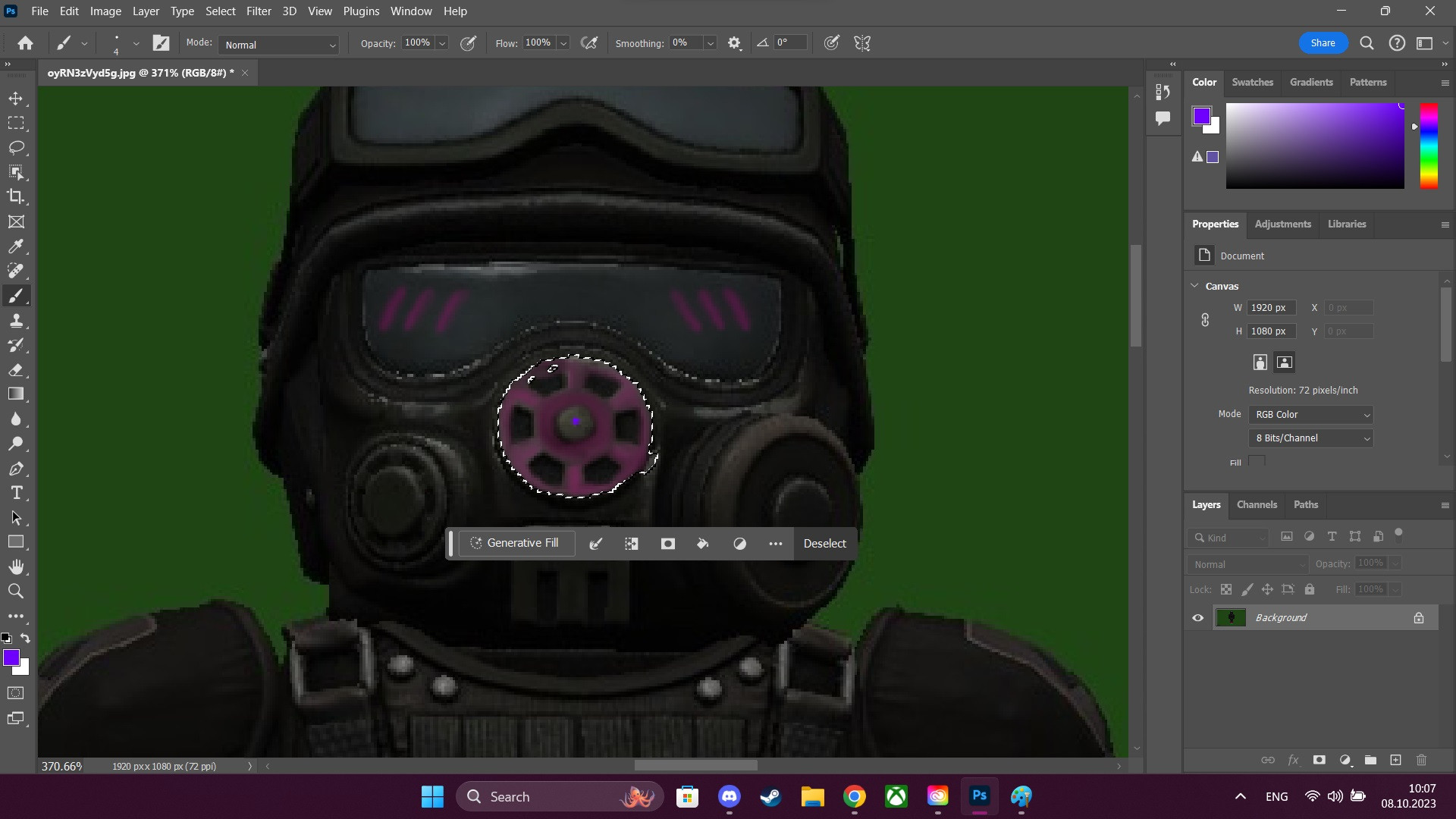Click the fill selection paint bucket icon
The width and height of the screenshot is (1456, 819).
tap(703, 544)
